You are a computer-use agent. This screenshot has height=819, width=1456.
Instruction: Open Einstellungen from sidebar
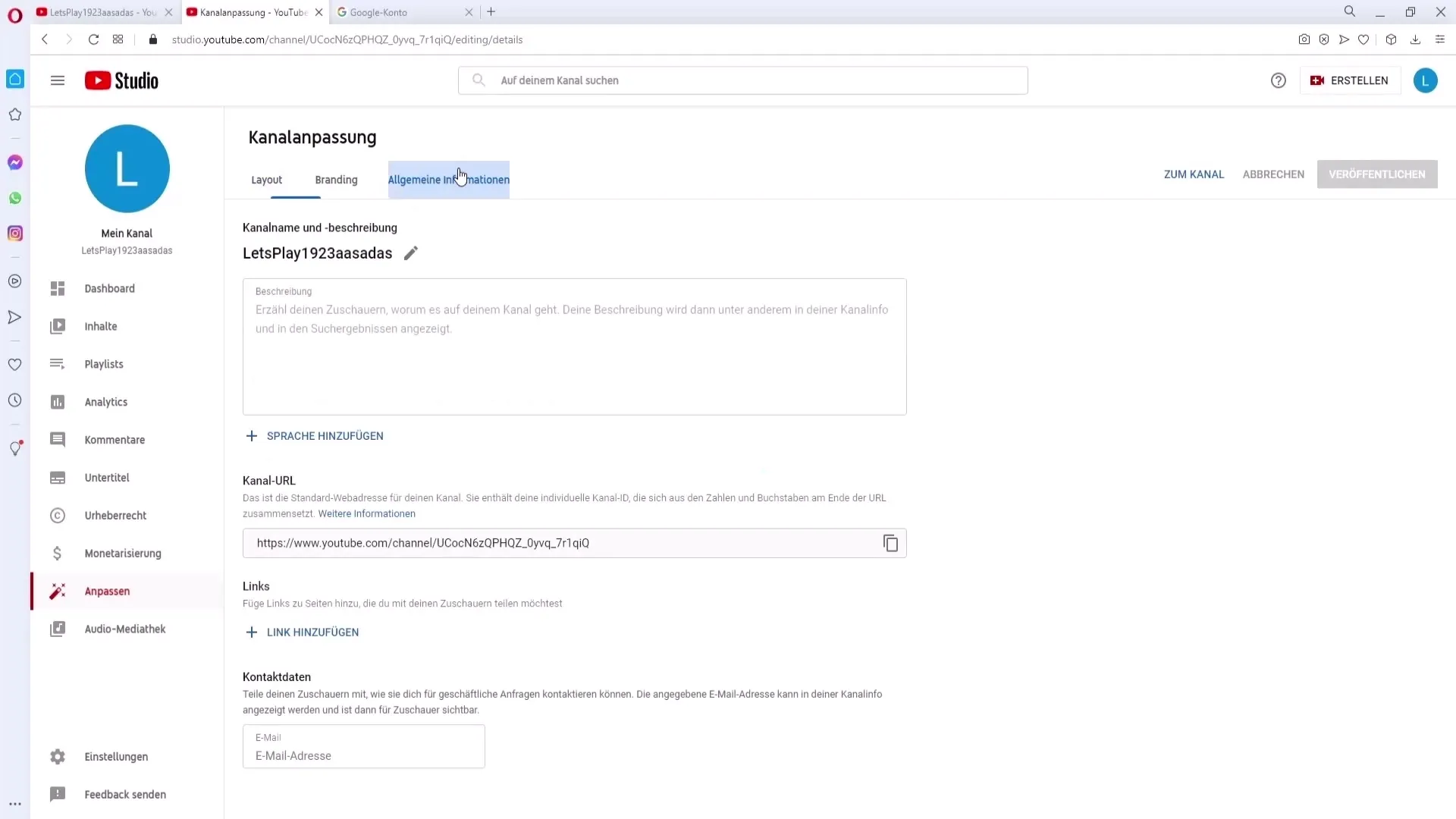[x=116, y=756]
